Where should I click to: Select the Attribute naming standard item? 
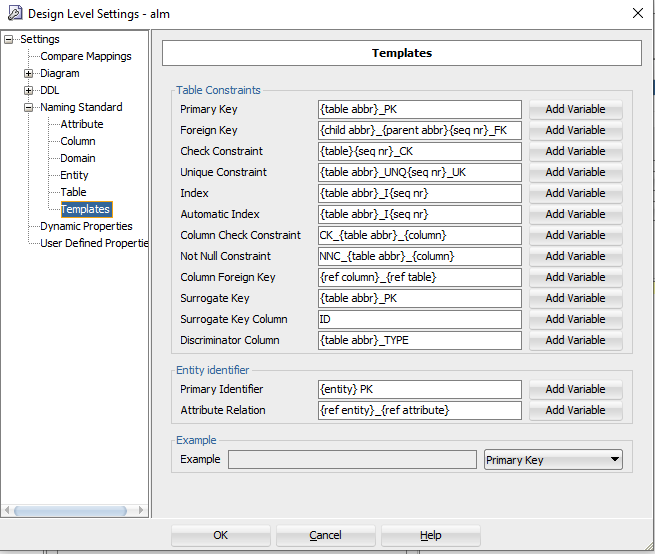(81, 125)
